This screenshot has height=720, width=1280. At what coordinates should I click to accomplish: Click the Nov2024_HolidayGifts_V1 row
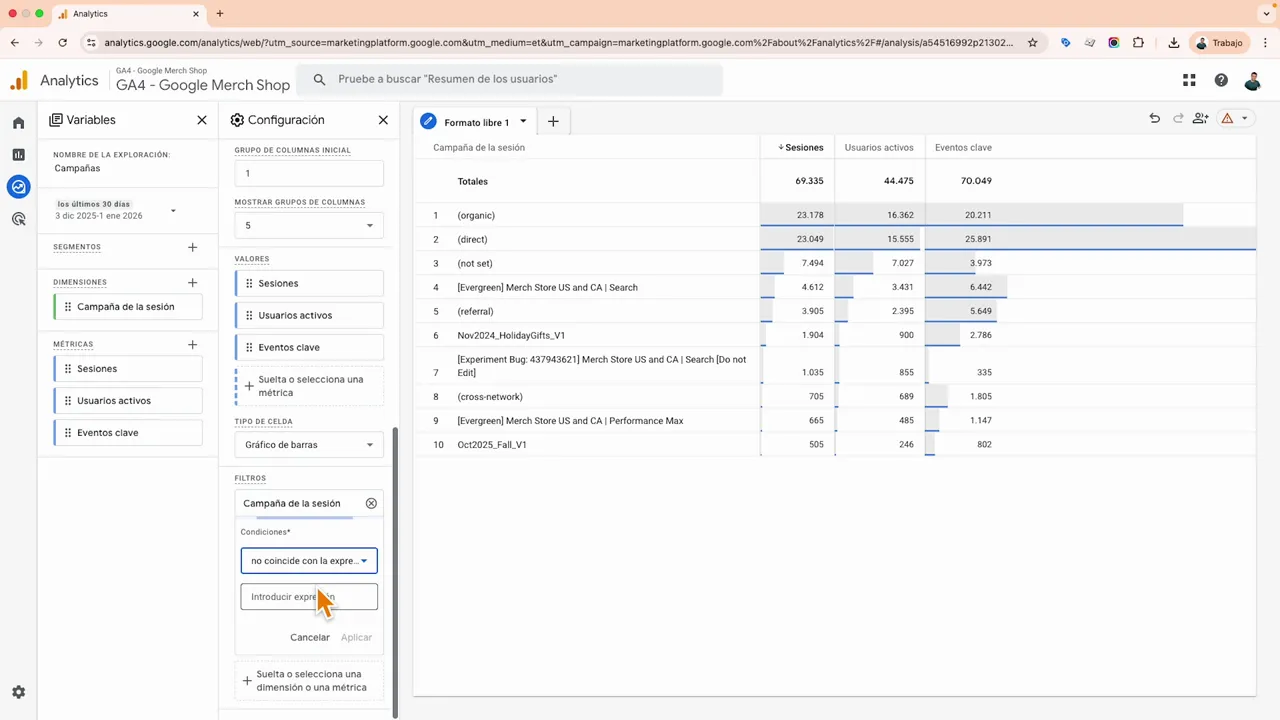click(835, 336)
